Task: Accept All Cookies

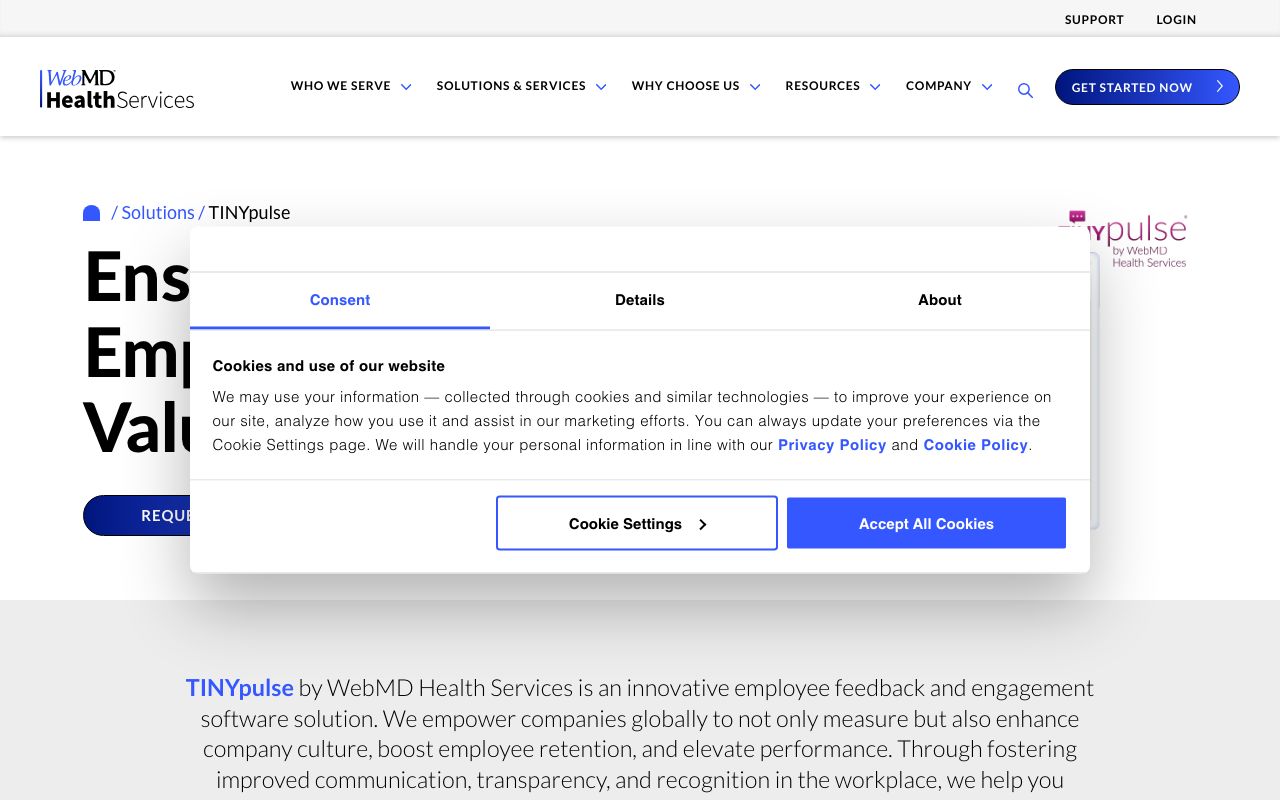Action: (x=926, y=523)
